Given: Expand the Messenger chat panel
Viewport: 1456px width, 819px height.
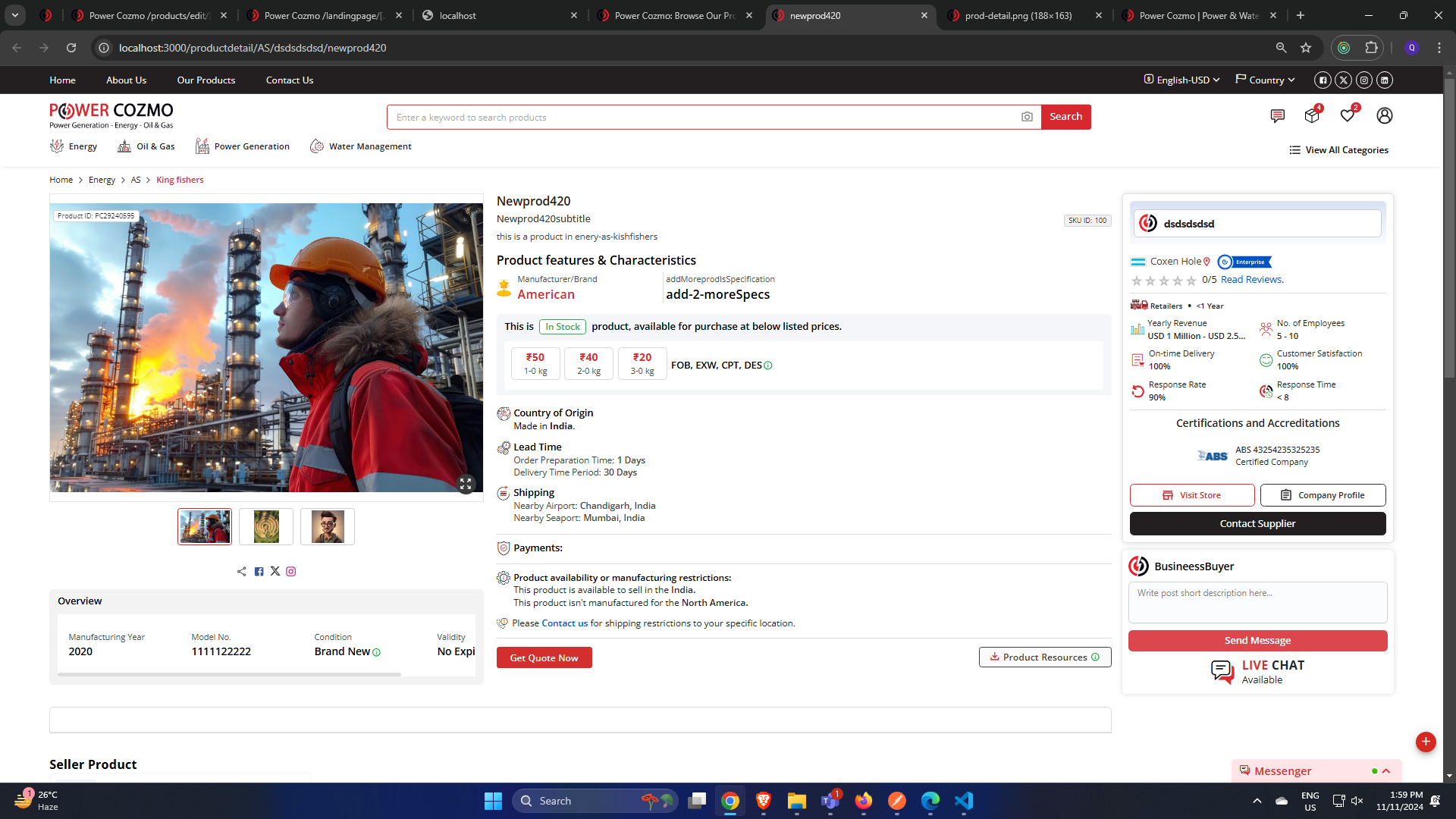Looking at the screenshot, I should tap(1386, 771).
